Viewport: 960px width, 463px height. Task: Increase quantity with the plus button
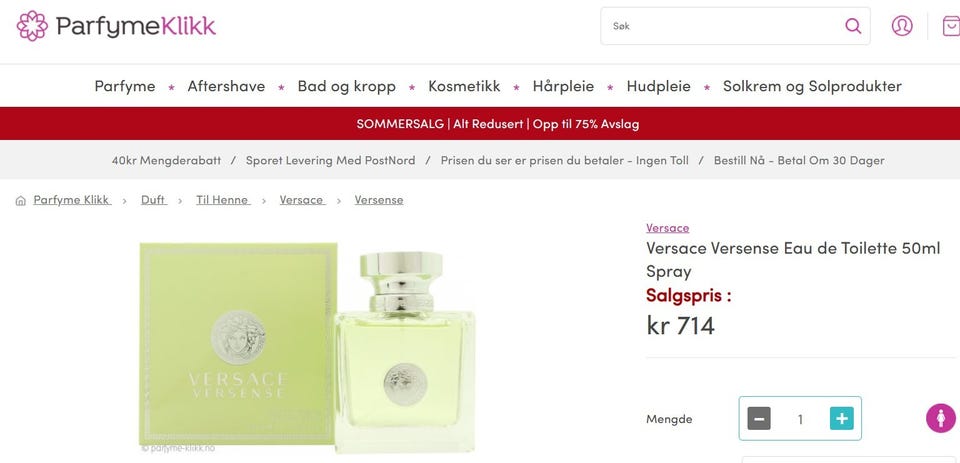842,419
